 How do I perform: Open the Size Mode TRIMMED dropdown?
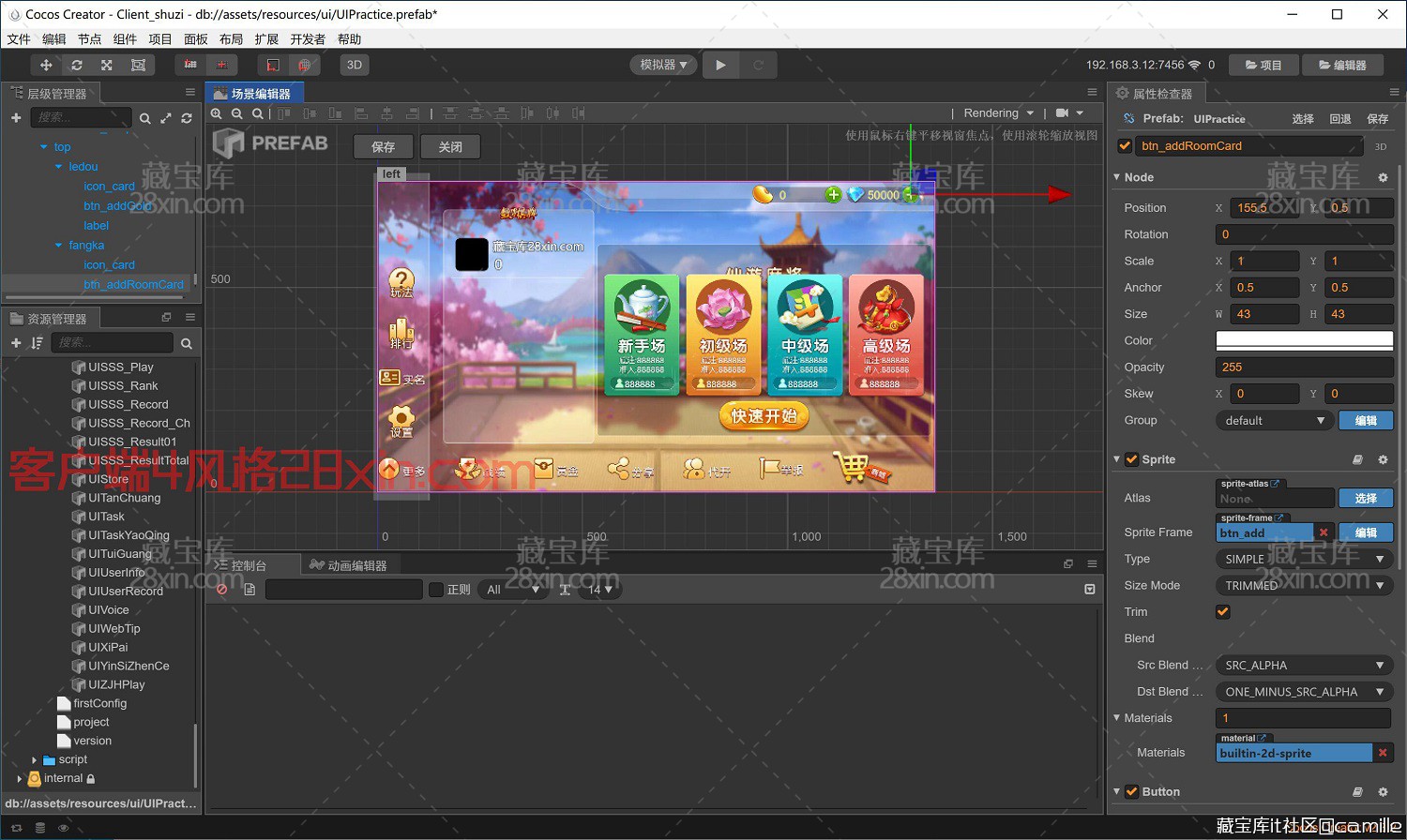pos(1305,585)
